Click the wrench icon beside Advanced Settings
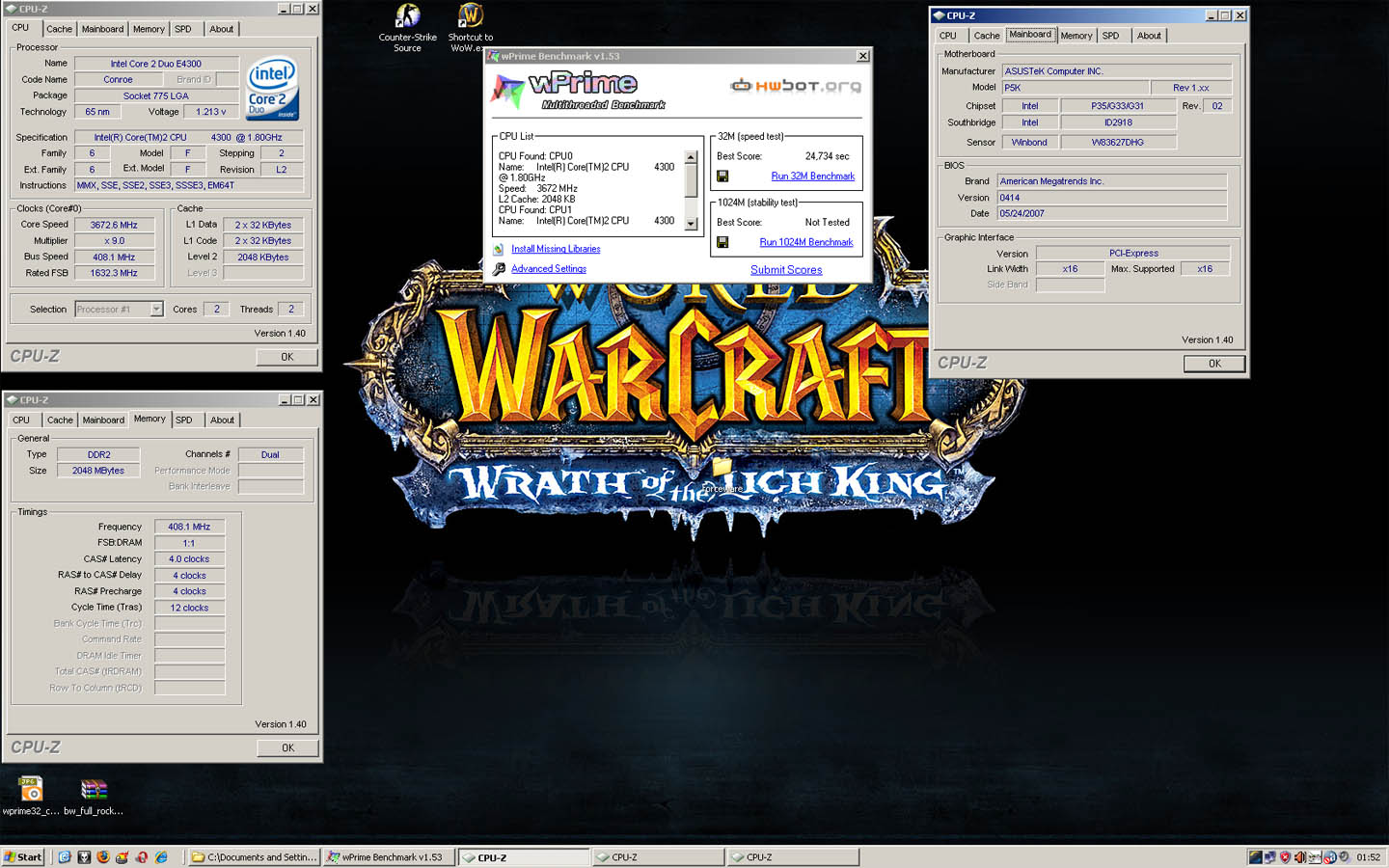 pyautogui.click(x=499, y=269)
